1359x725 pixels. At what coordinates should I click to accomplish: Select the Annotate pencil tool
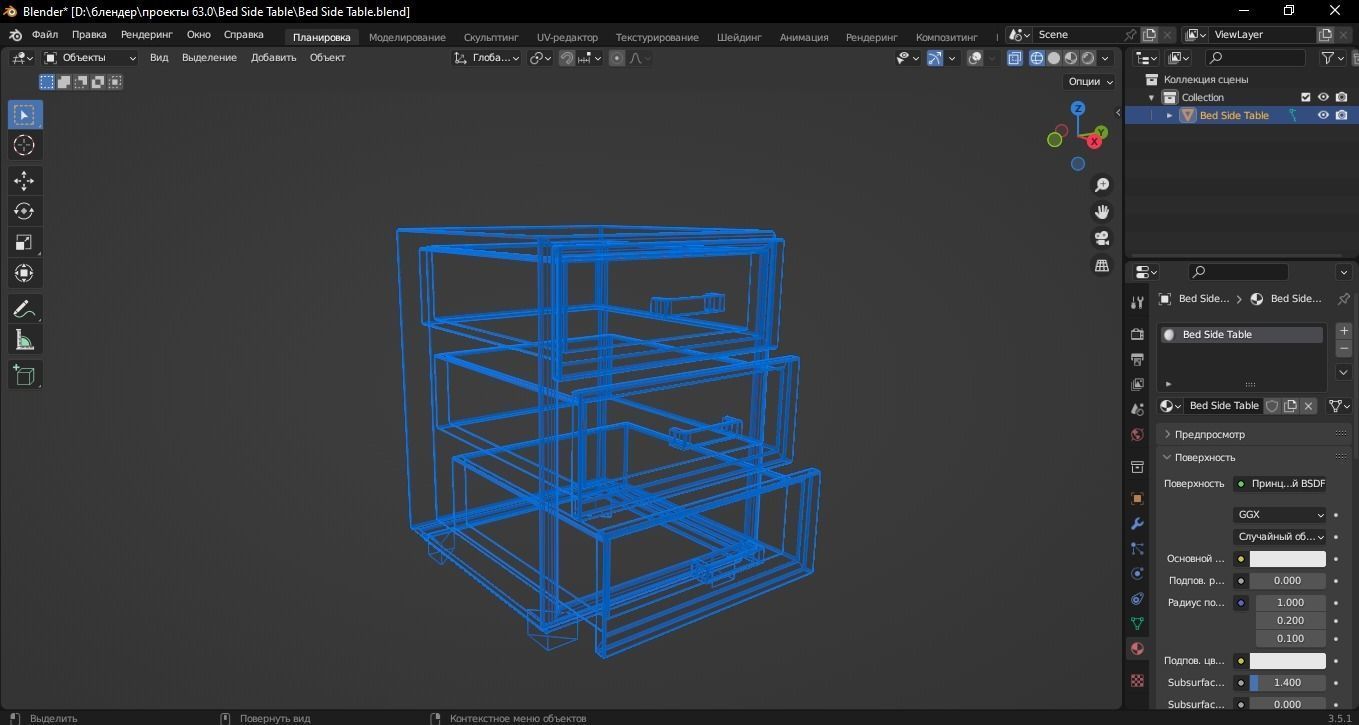(24, 309)
